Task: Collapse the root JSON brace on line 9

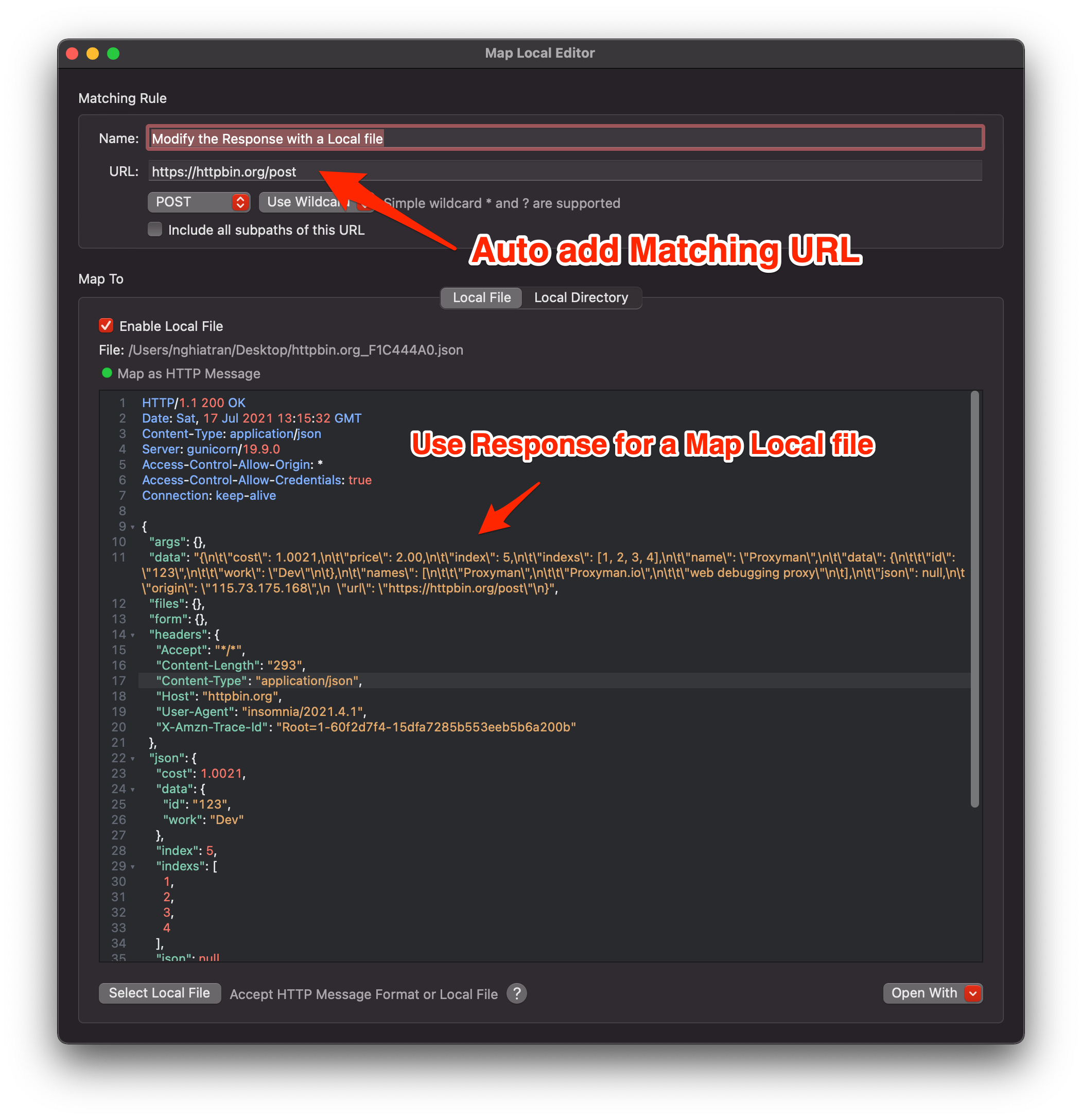Action: pos(133,527)
